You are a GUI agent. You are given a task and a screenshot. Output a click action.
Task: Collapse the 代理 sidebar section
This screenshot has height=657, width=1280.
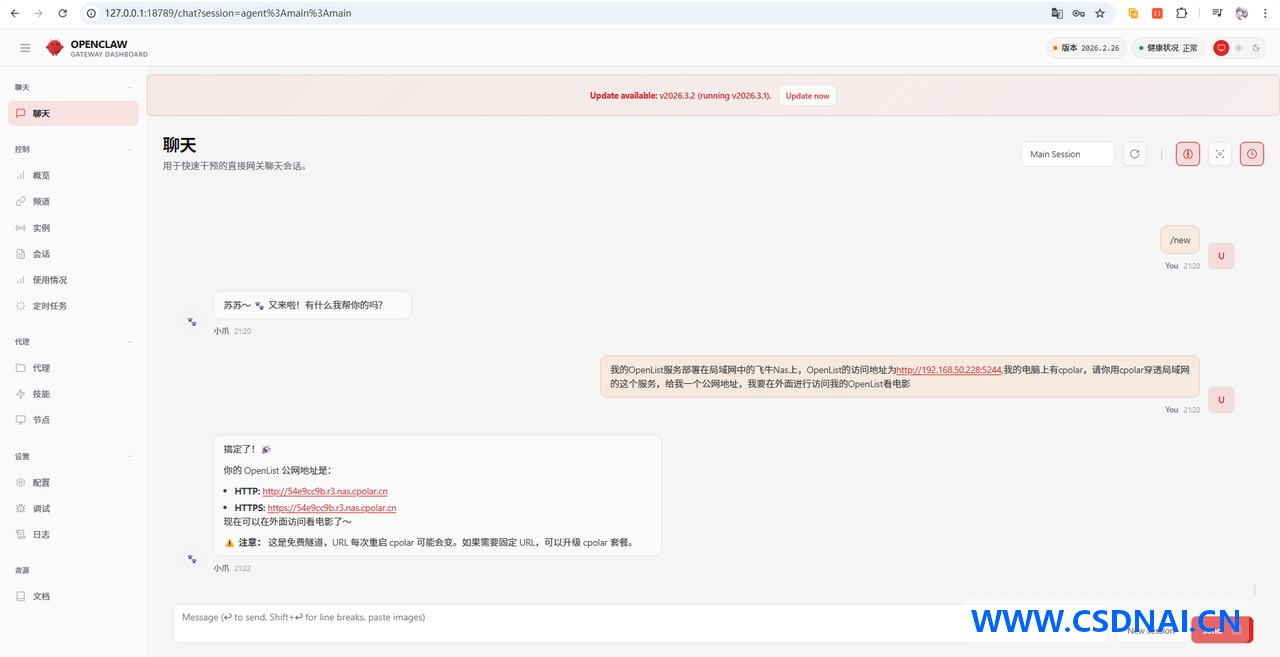coord(129,342)
